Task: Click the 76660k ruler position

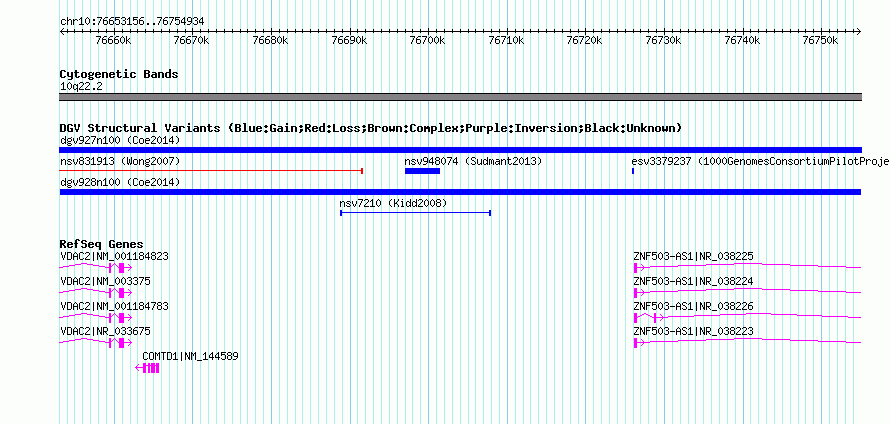Action: pyautogui.click(x=114, y=41)
